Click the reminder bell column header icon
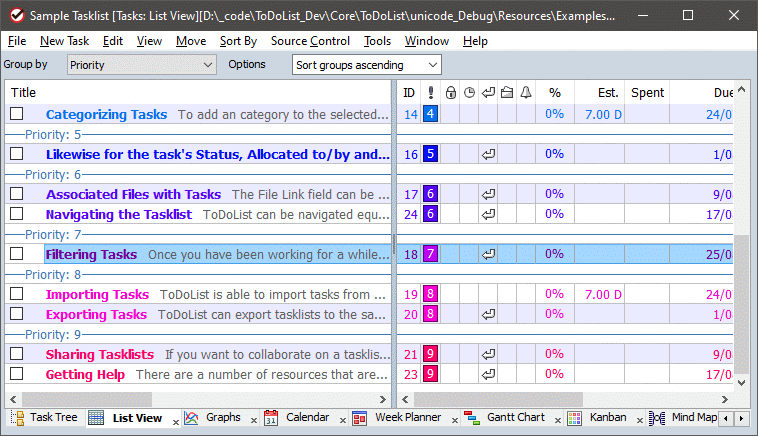 (x=526, y=93)
